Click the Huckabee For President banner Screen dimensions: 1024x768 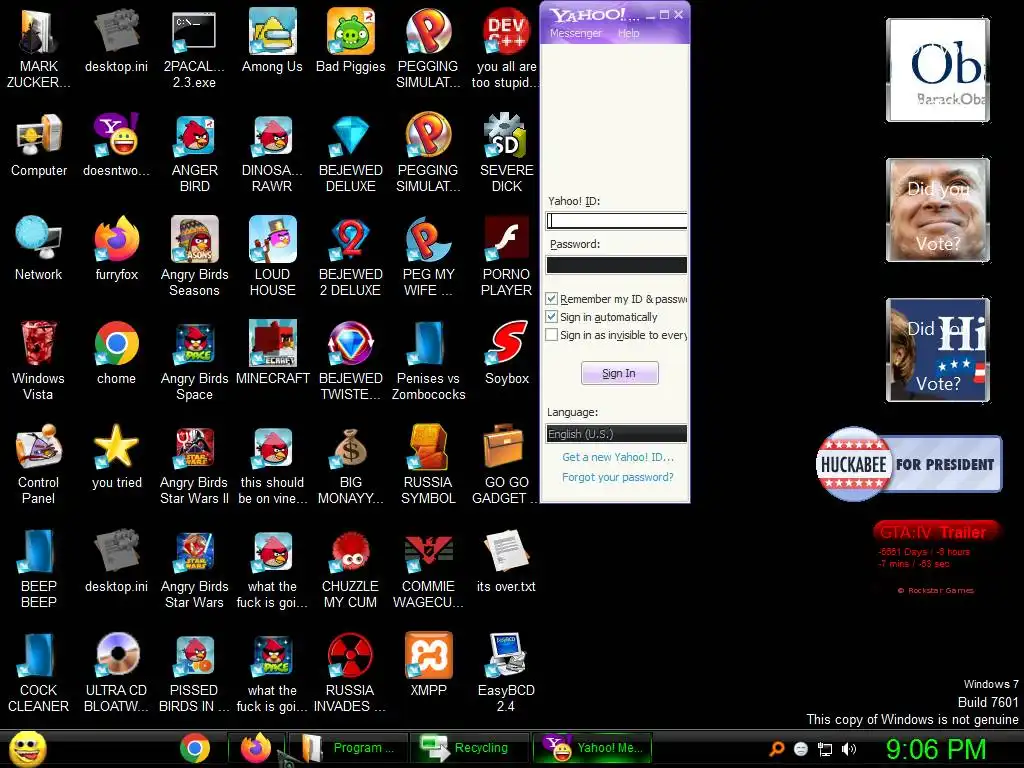(x=908, y=464)
